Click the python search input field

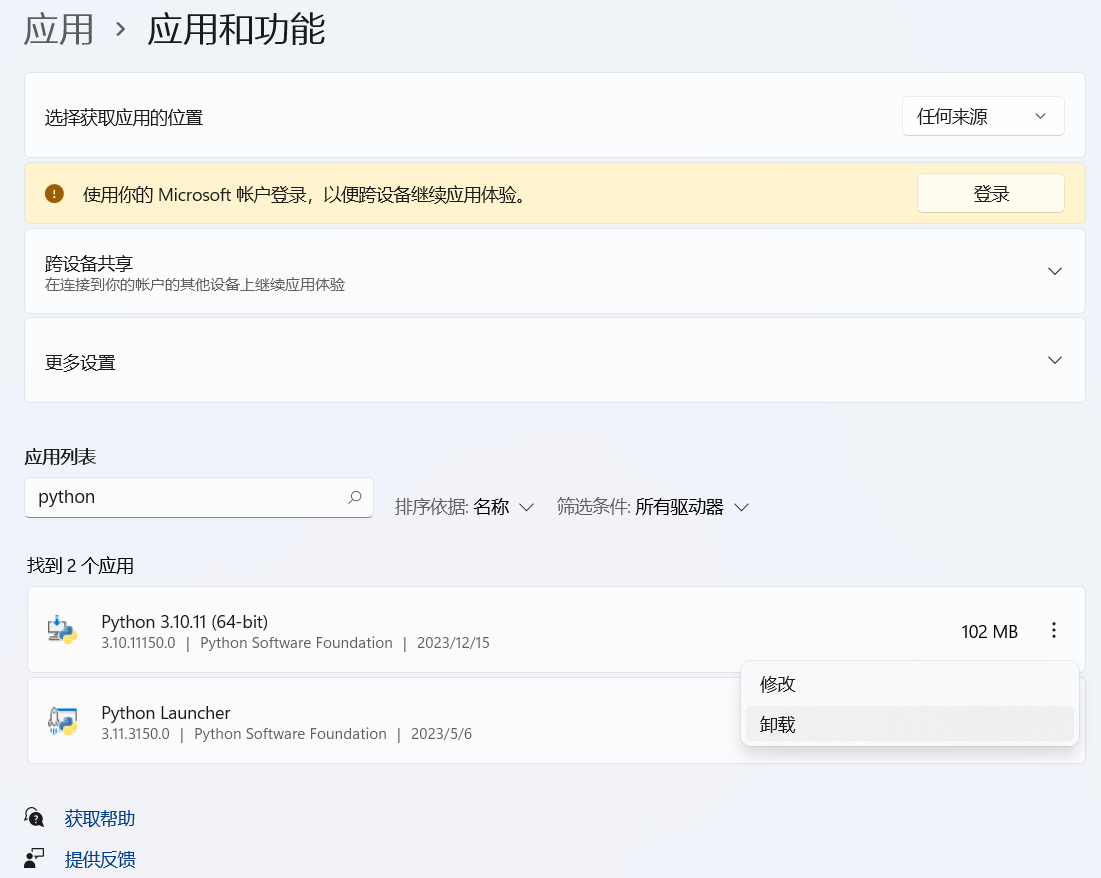pos(199,497)
